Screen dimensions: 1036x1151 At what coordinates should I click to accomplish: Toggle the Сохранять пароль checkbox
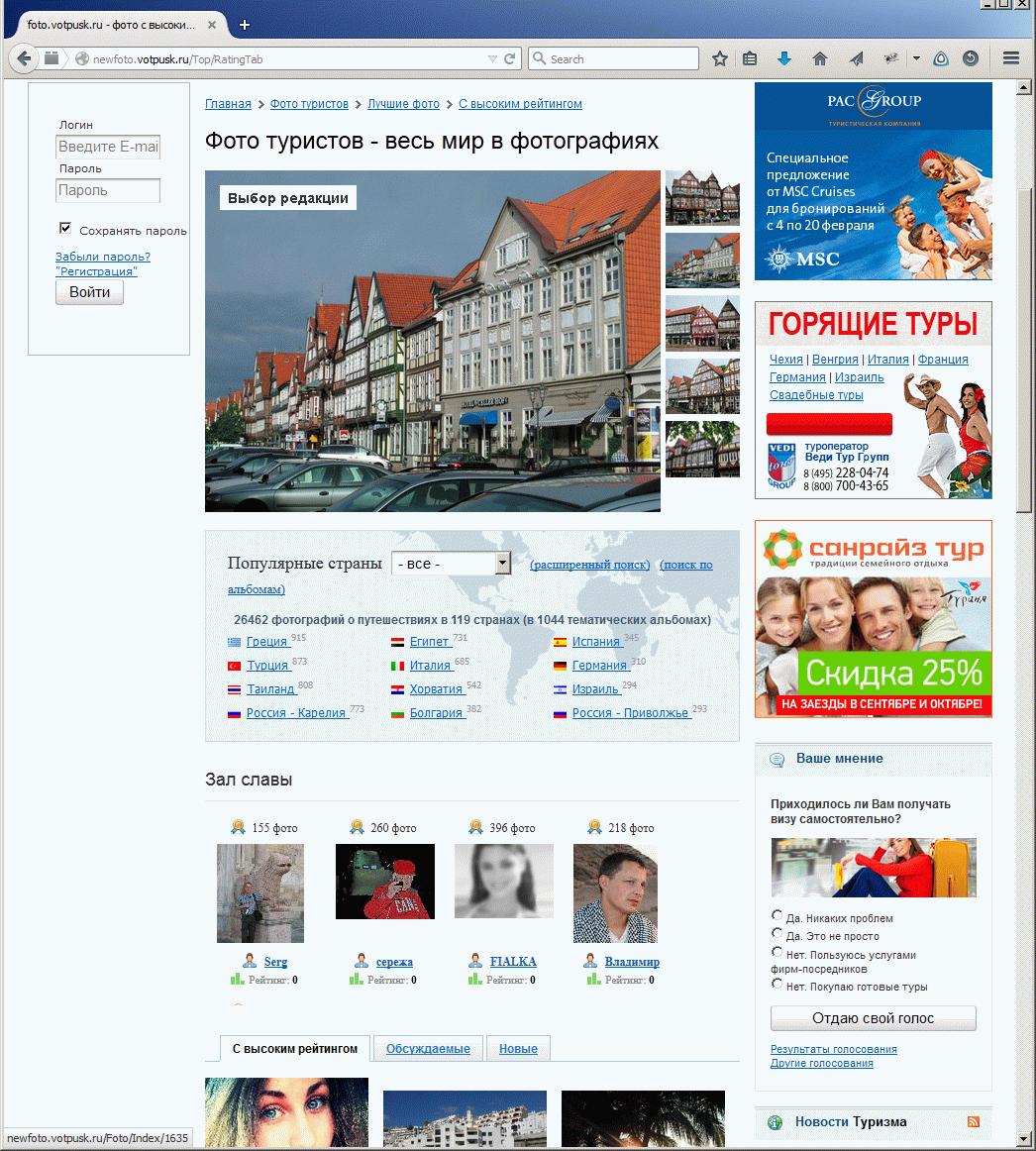(65, 228)
